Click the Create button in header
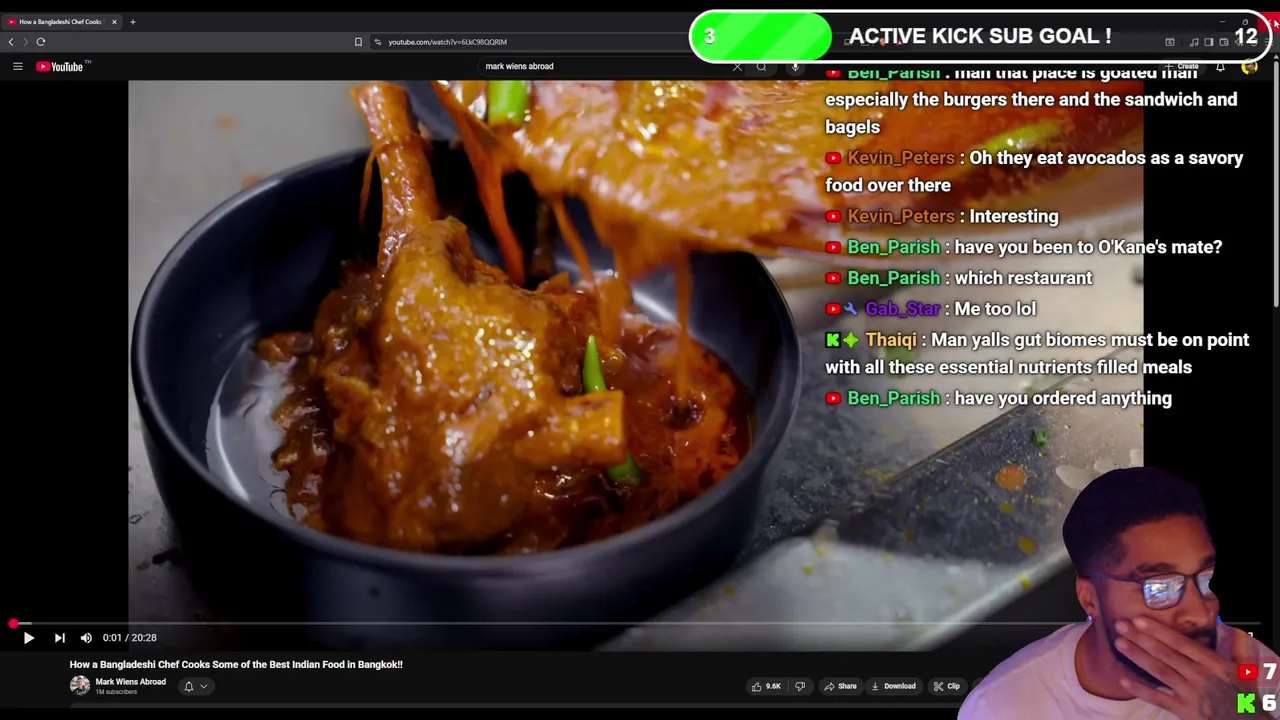Screen dimensions: 1280x720 pos(1183,66)
